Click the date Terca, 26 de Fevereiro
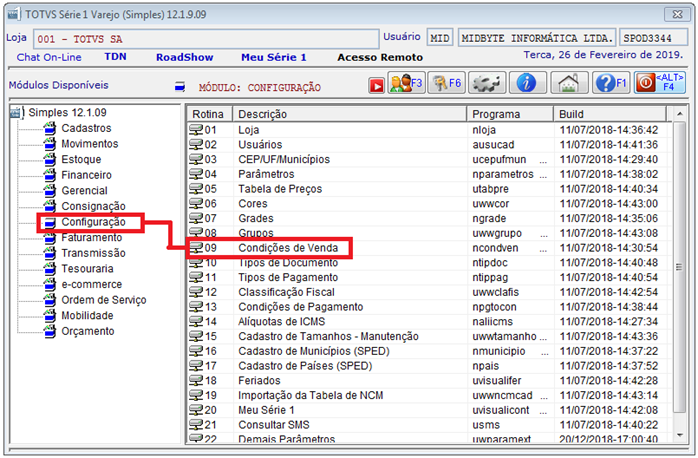 pyautogui.click(x=603, y=55)
